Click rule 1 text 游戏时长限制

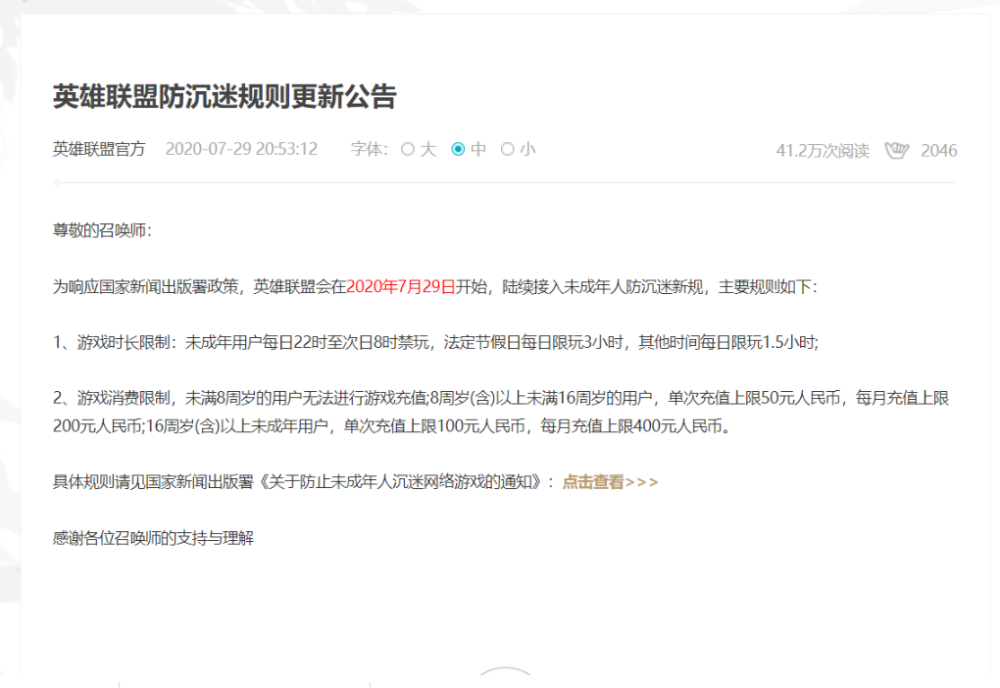point(123,343)
